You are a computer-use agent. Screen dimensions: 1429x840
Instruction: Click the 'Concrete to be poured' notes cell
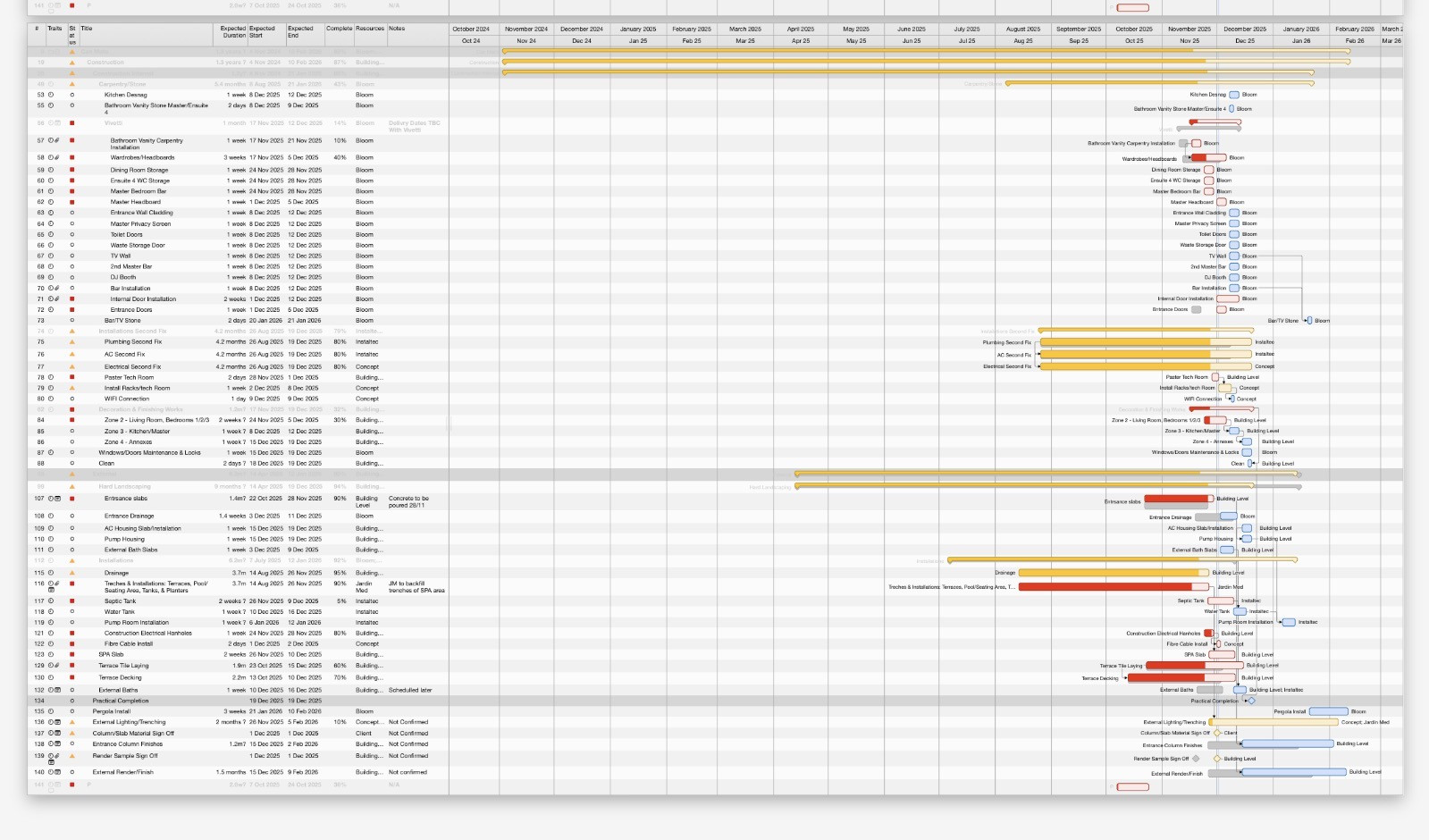click(409, 502)
